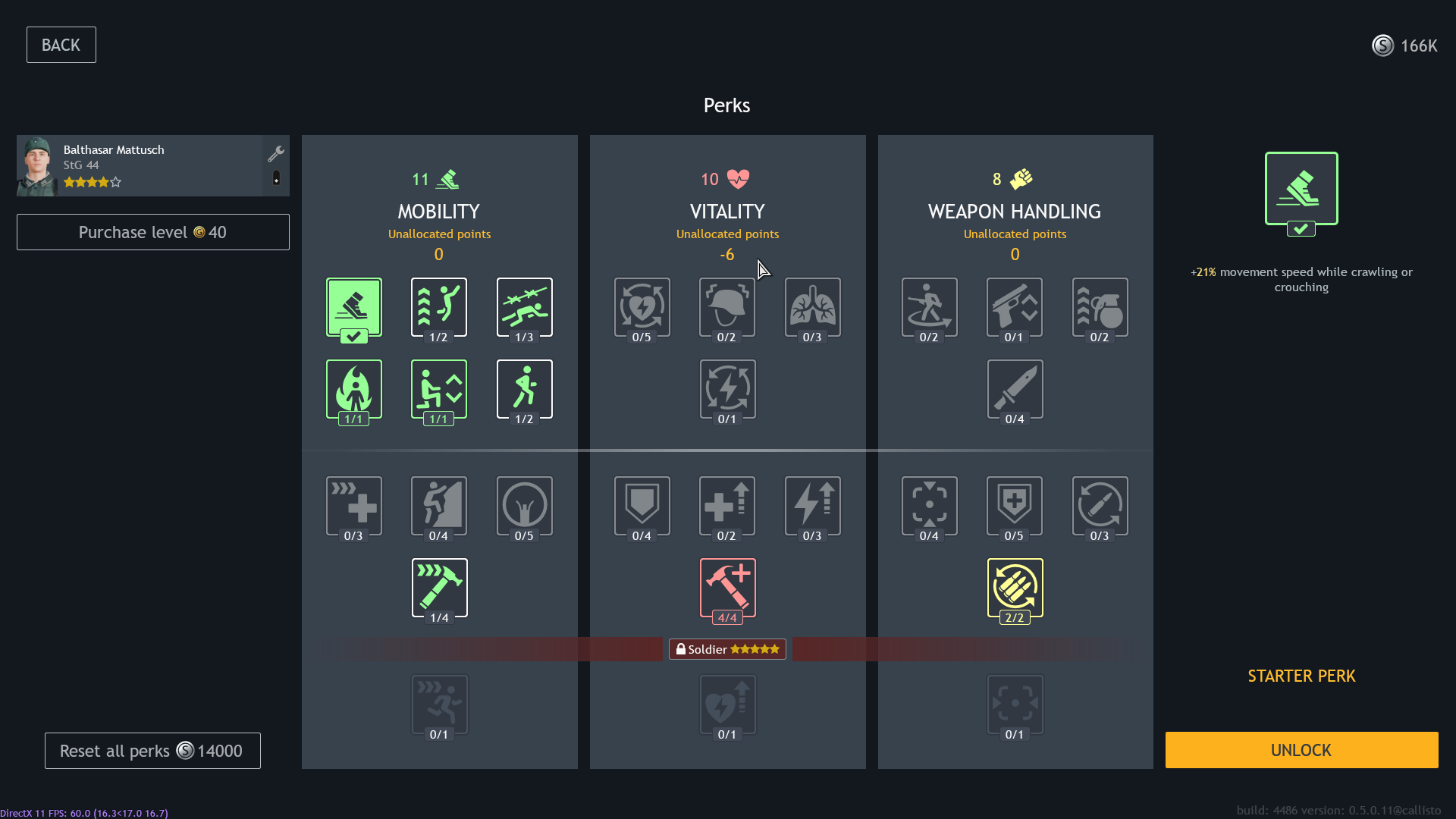Choose the knife melee perk
This screenshot has height=819, width=1456.
point(1015,389)
